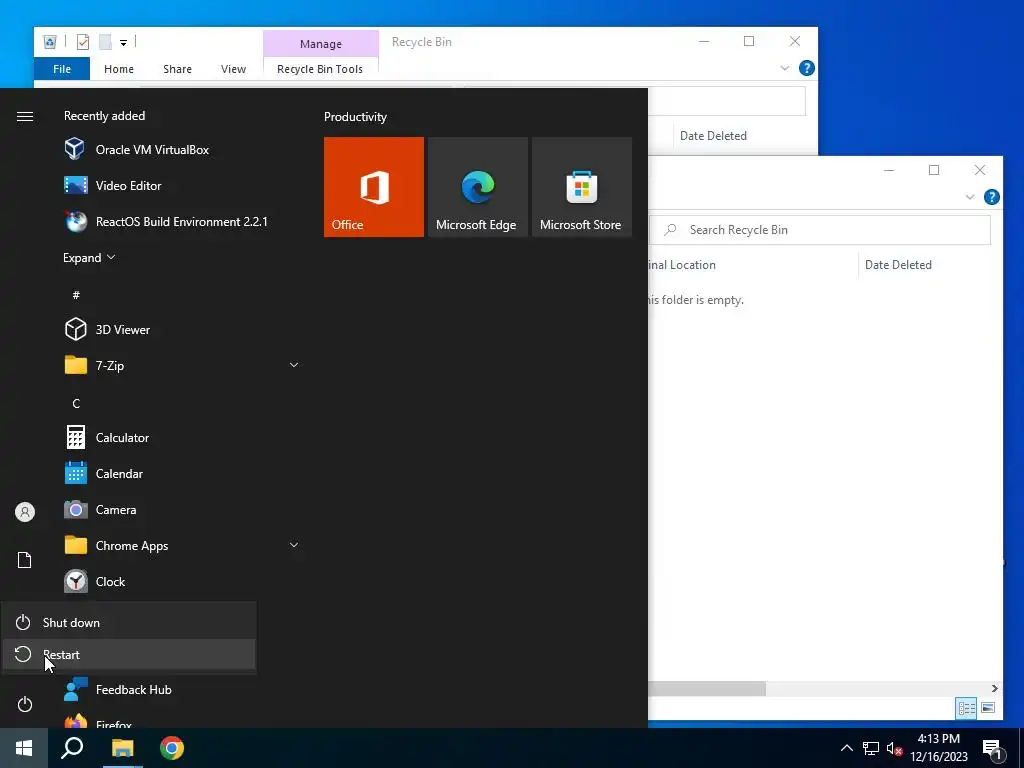The width and height of the screenshot is (1024, 768).
Task: Open the Microsoft Store tile
Action: pos(582,187)
